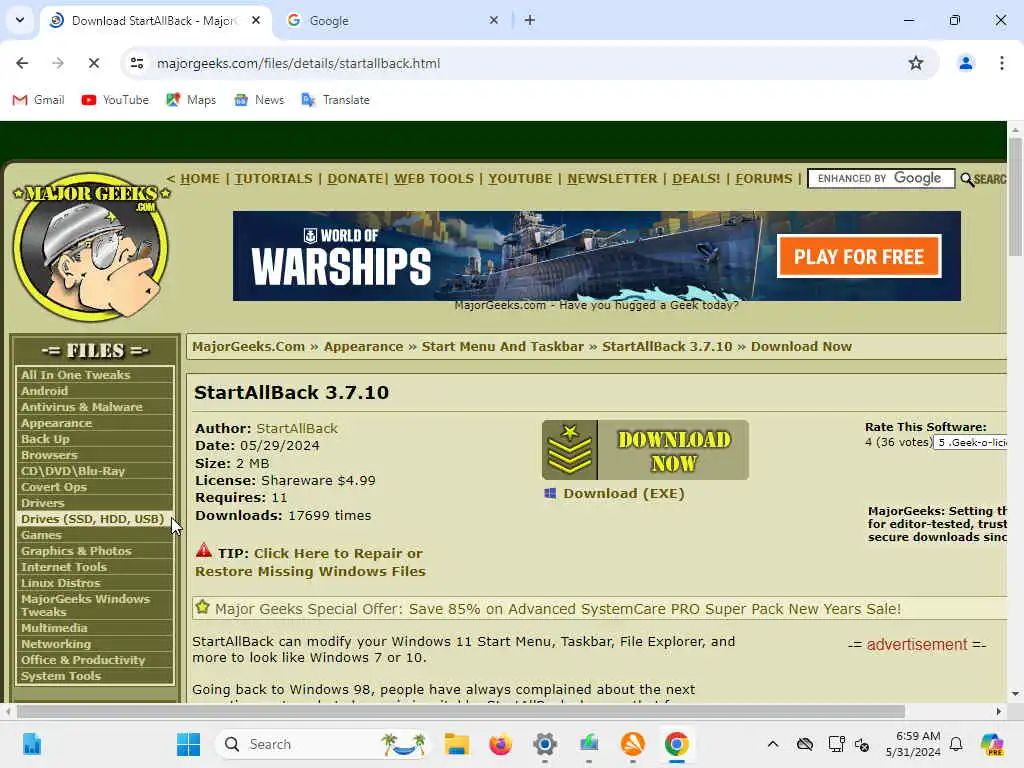Open Drivers category
This screenshot has height=768, width=1024.
click(95, 503)
